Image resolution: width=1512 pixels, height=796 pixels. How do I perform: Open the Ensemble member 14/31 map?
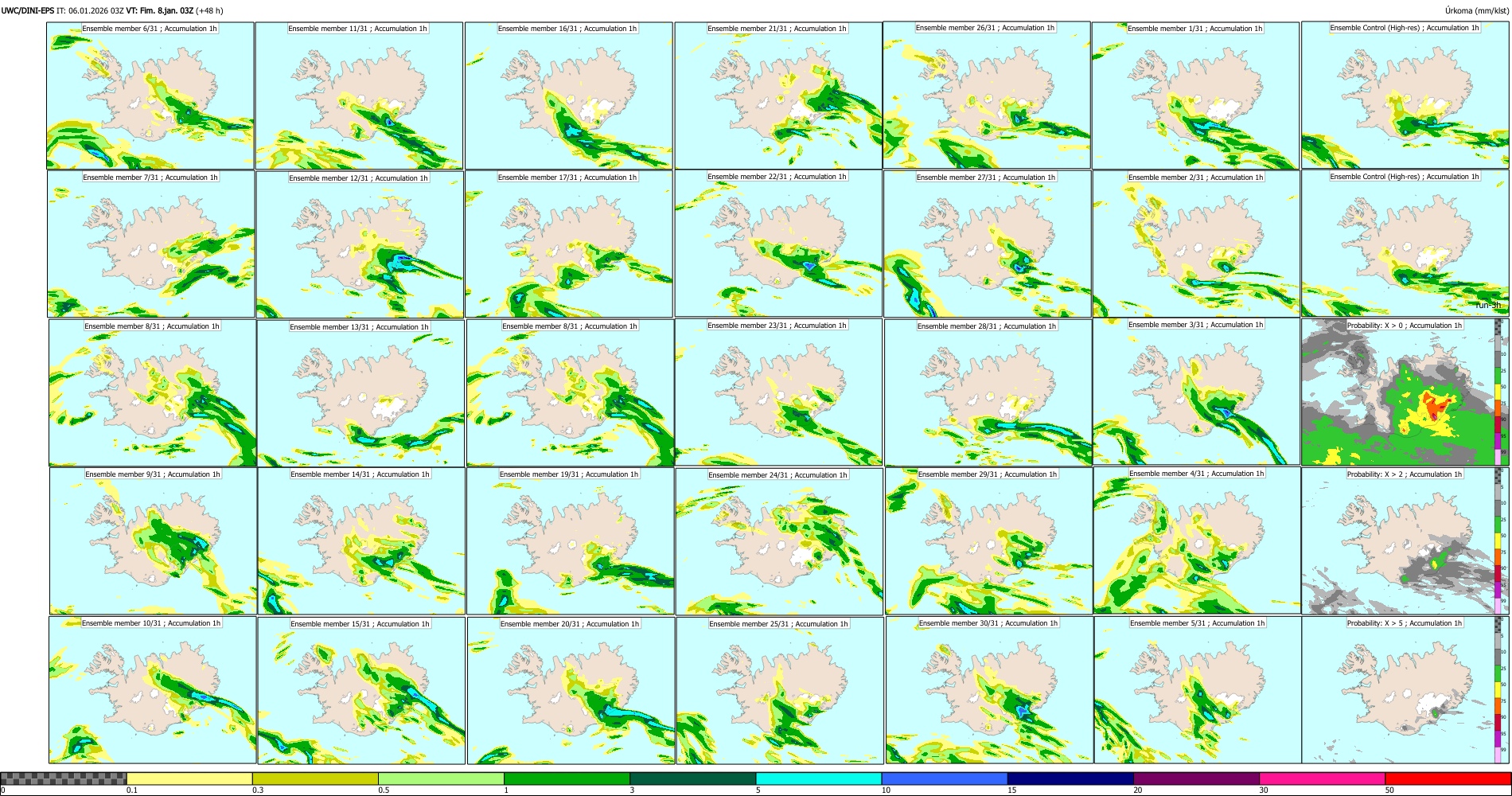click(361, 541)
